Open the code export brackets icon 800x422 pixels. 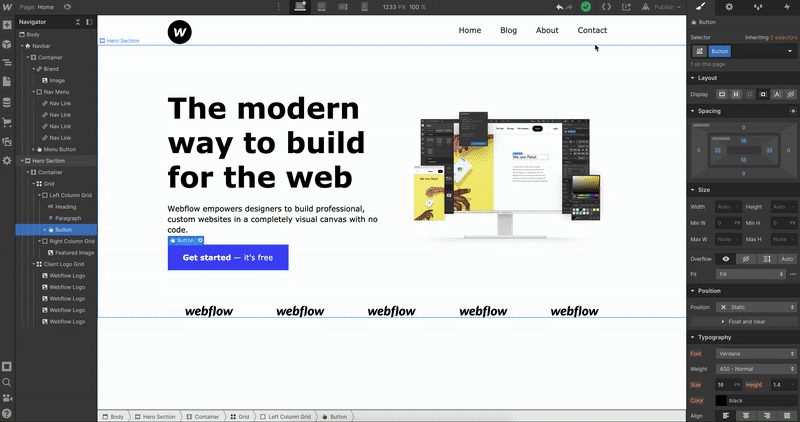606,7
